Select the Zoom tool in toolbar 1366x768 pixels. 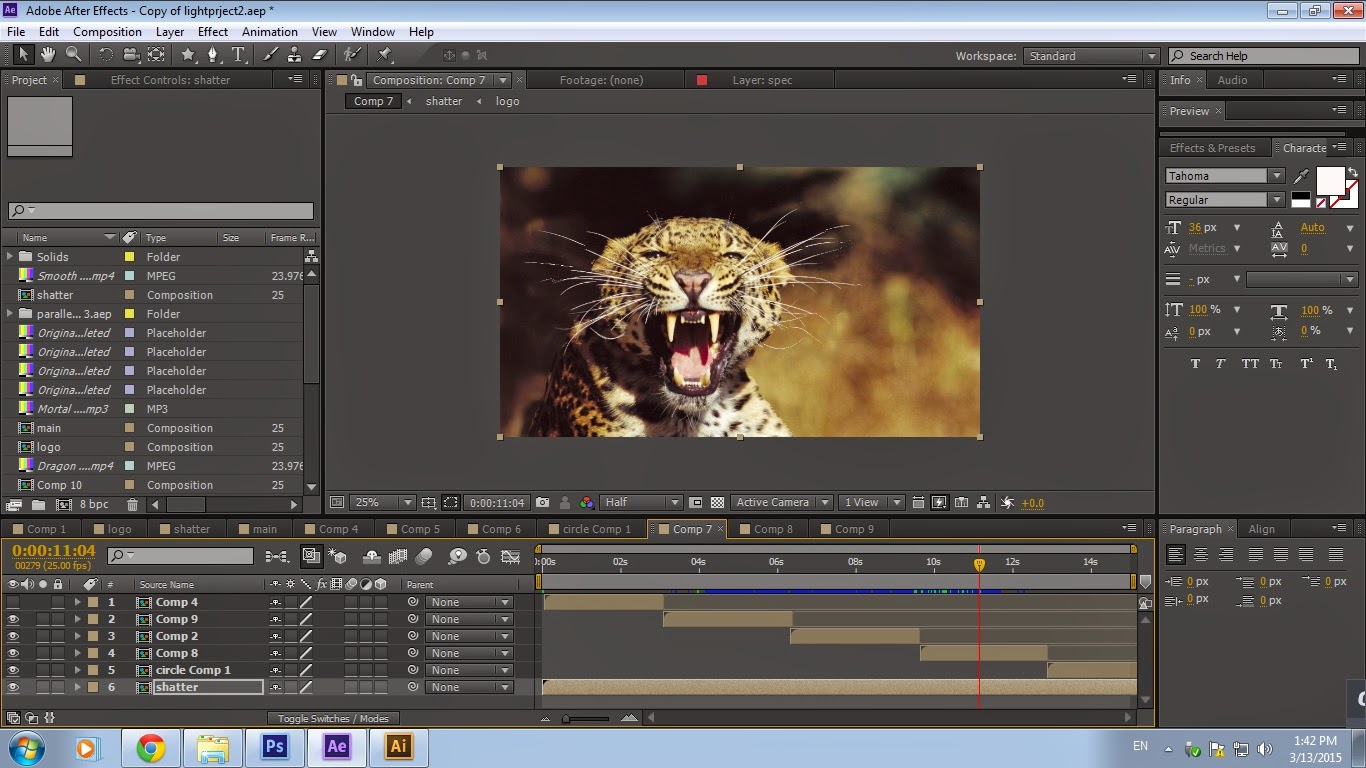point(73,55)
